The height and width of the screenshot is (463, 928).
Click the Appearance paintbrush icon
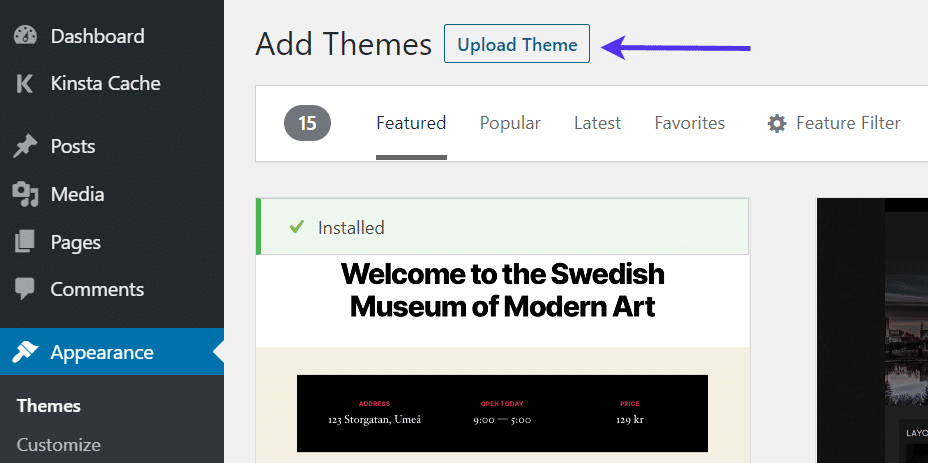[x=25, y=353]
